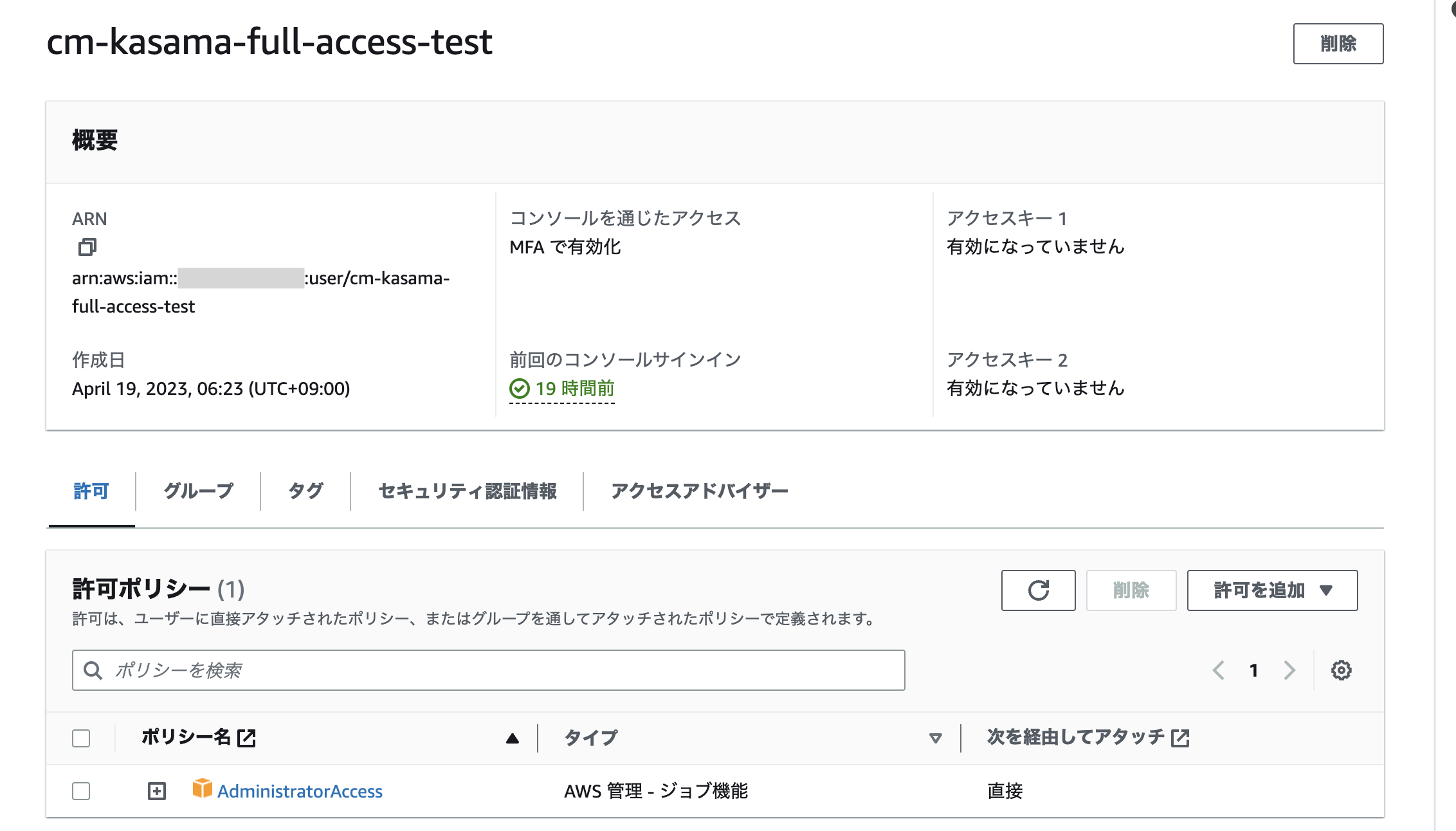Viewport: 1456px width, 831px height.
Task: Switch to the 許可 tab
Action: pos(91,491)
